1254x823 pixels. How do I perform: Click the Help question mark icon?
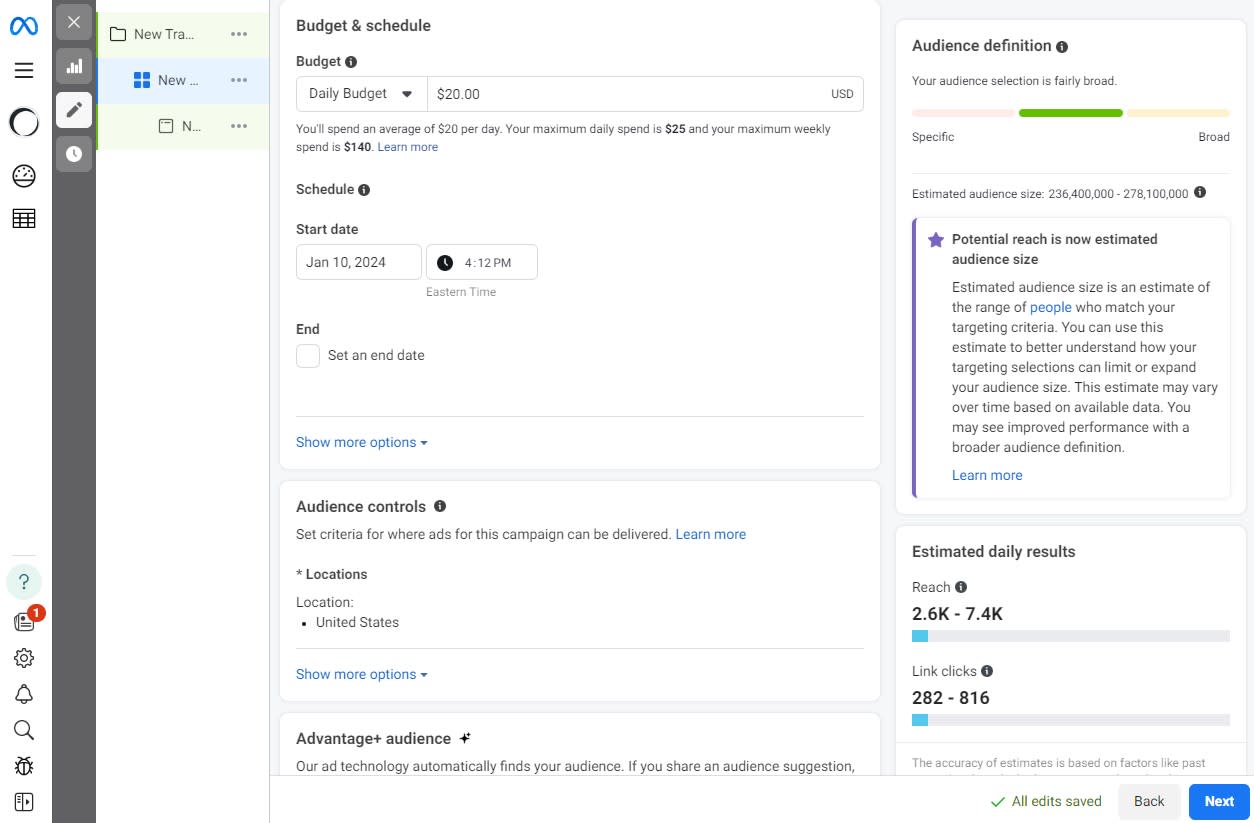pos(24,582)
